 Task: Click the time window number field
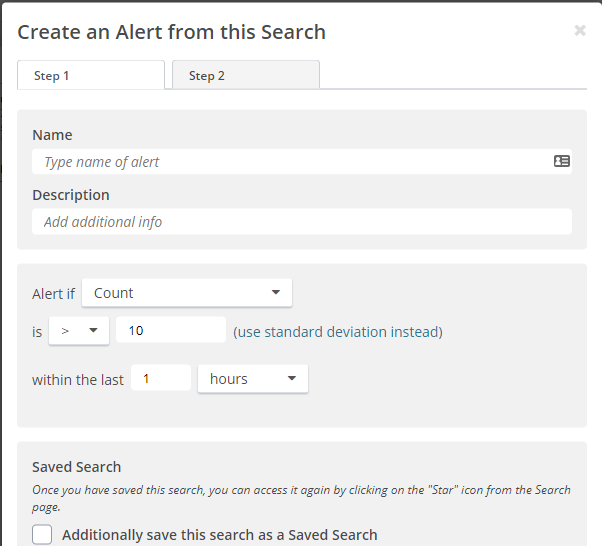[x=160, y=379]
